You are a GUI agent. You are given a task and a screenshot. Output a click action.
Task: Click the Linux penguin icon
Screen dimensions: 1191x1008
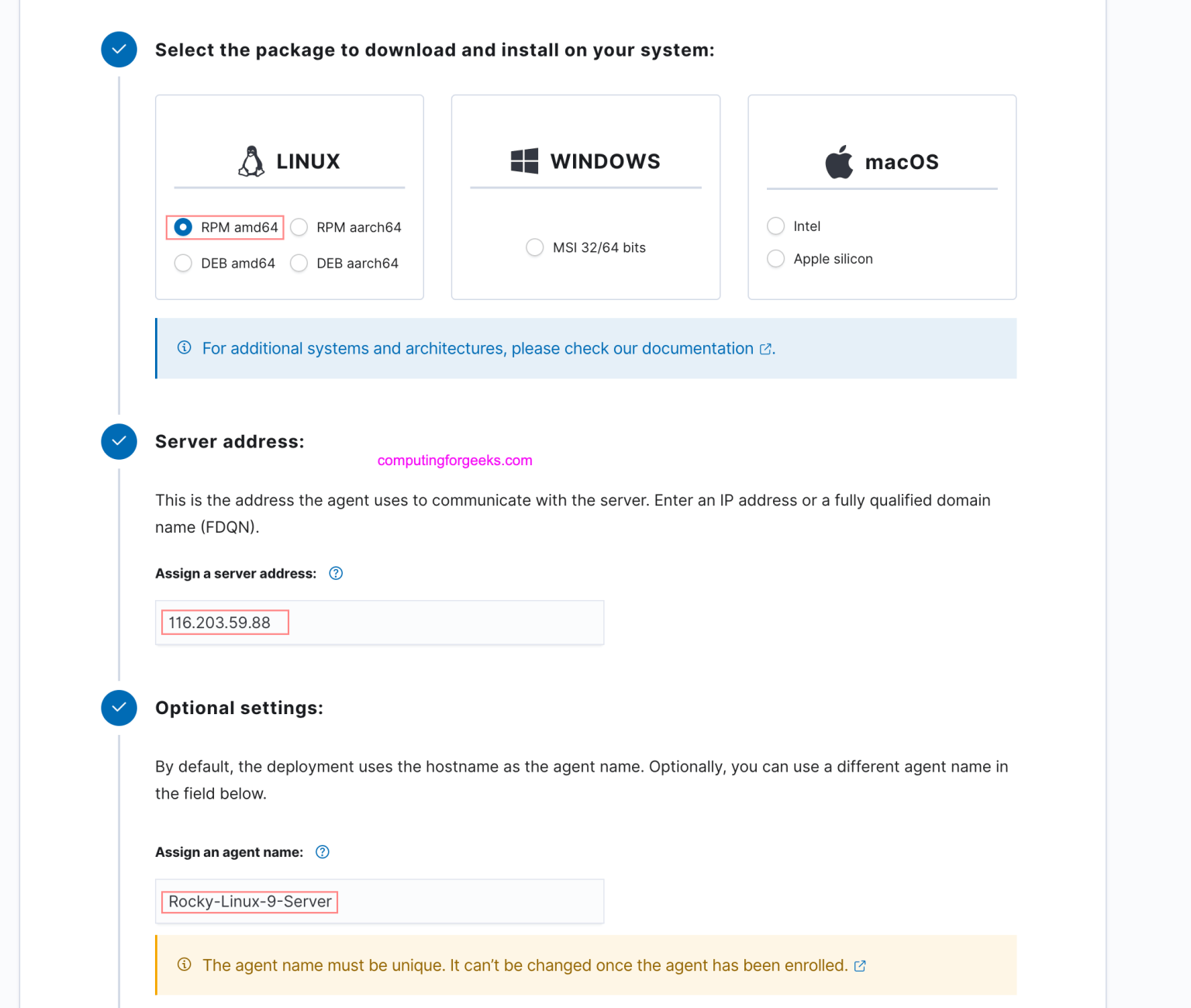(251, 161)
